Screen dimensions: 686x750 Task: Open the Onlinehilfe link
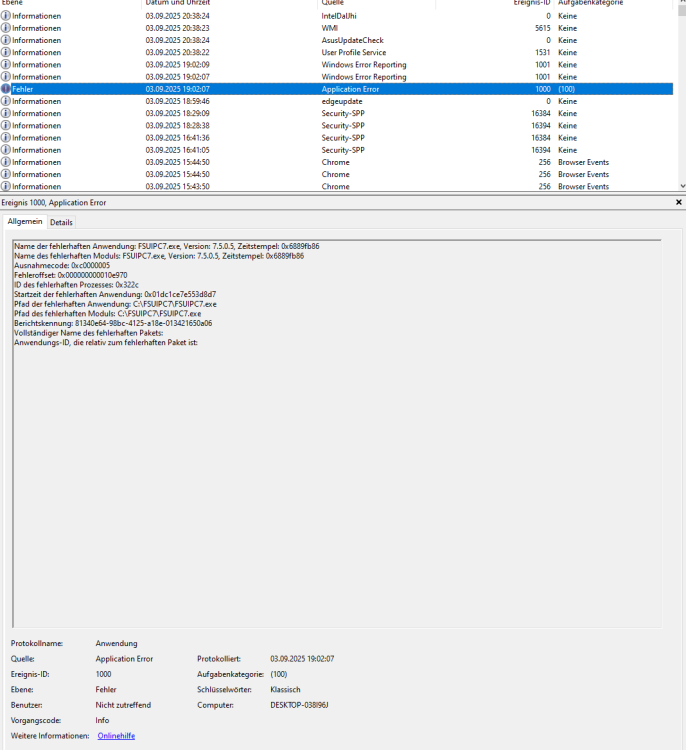[116, 736]
